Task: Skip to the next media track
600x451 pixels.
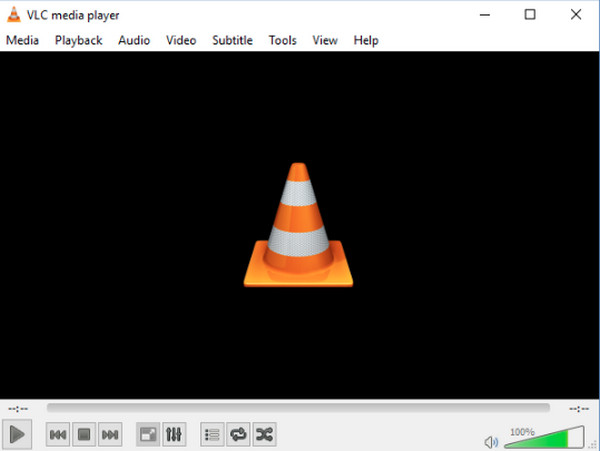Action: (110, 435)
